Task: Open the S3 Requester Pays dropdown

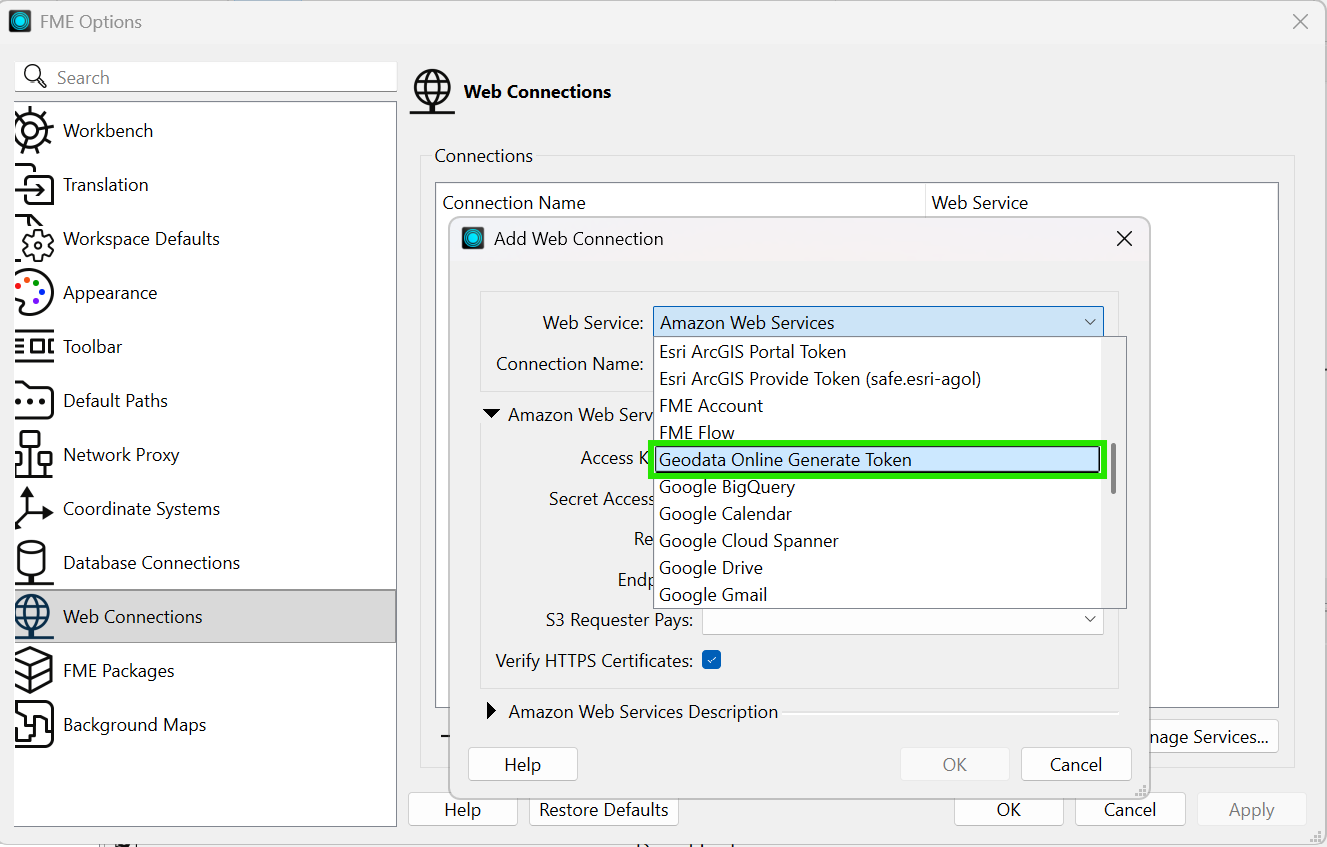Action: pos(902,620)
